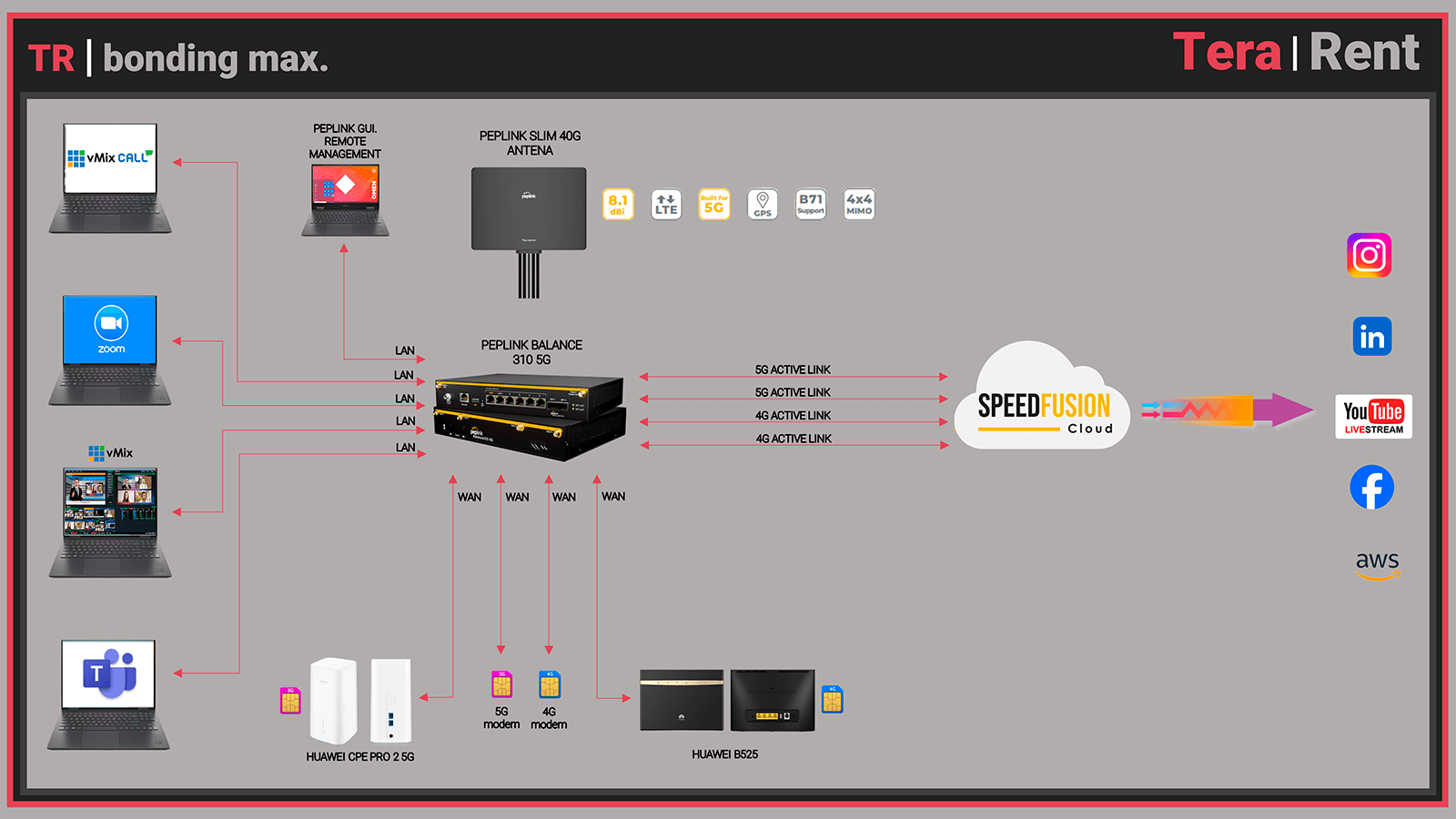Click the Huawei CPE Pro 2 5G device

click(361, 701)
